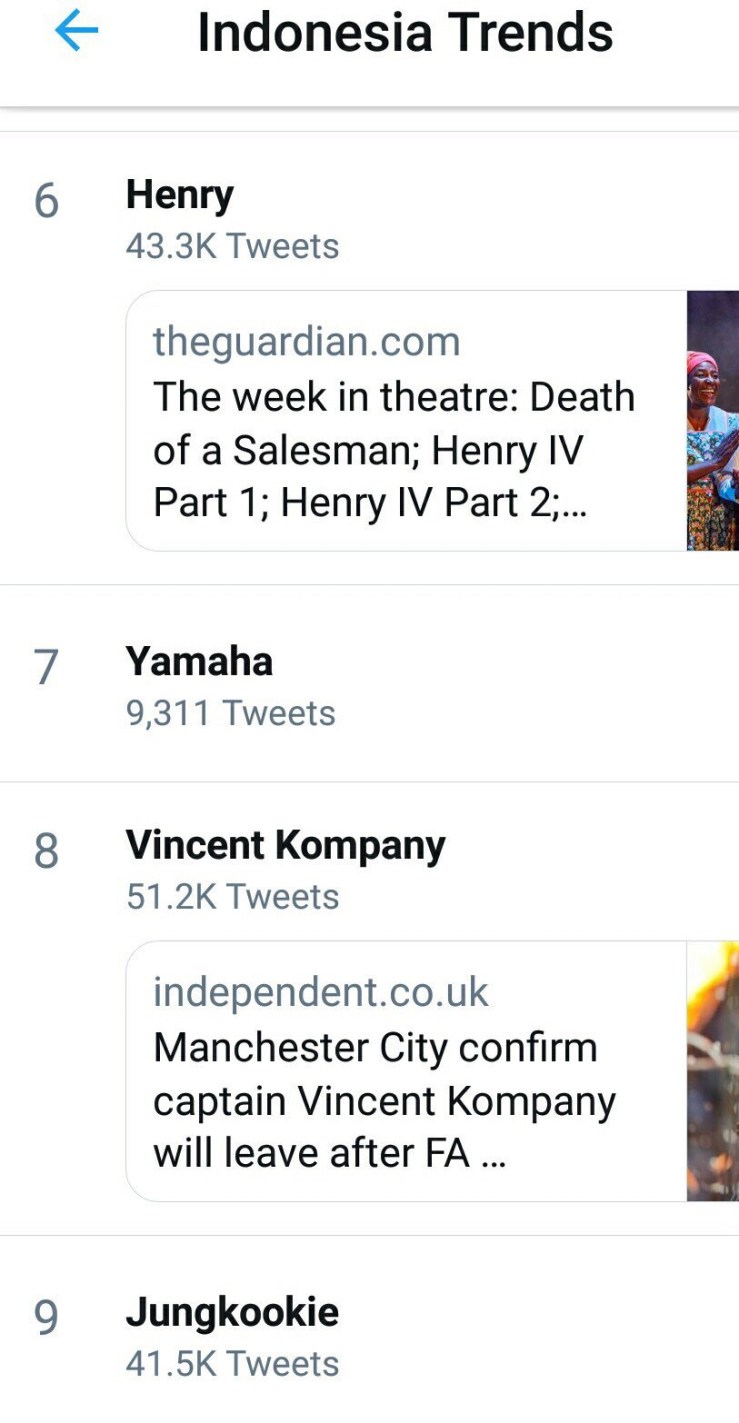The height and width of the screenshot is (1423, 739).
Task: Open Manchester City confirm captain article headline
Action: tap(384, 1100)
